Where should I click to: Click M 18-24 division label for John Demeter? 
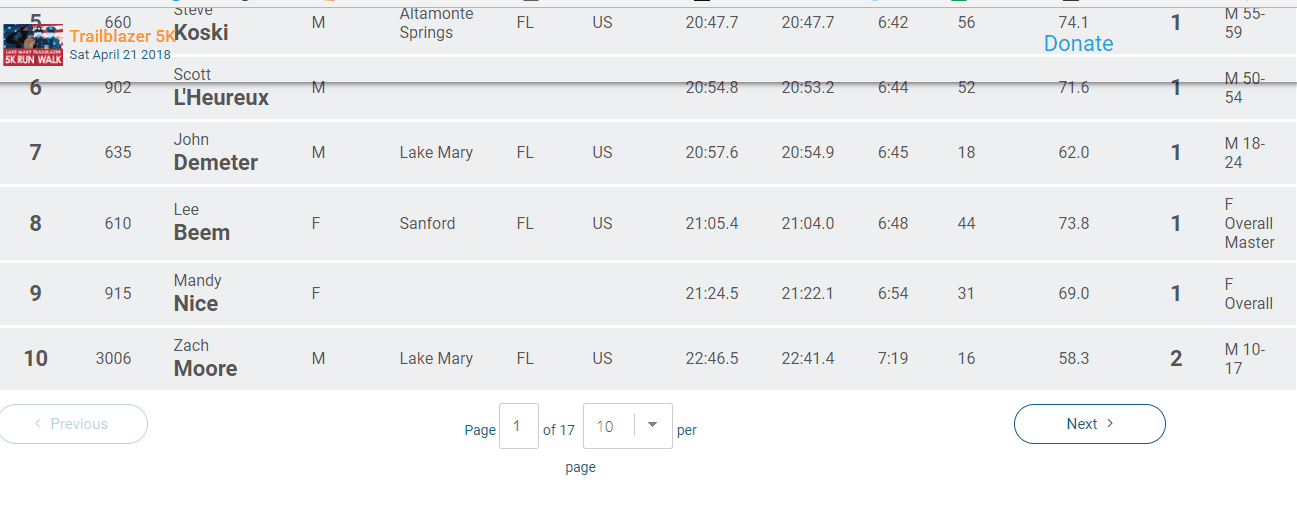1245,153
